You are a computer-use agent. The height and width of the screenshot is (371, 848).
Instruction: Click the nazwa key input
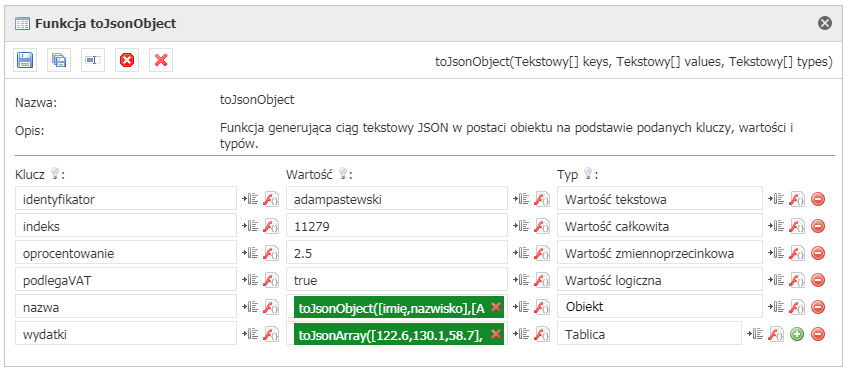[126, 306]
